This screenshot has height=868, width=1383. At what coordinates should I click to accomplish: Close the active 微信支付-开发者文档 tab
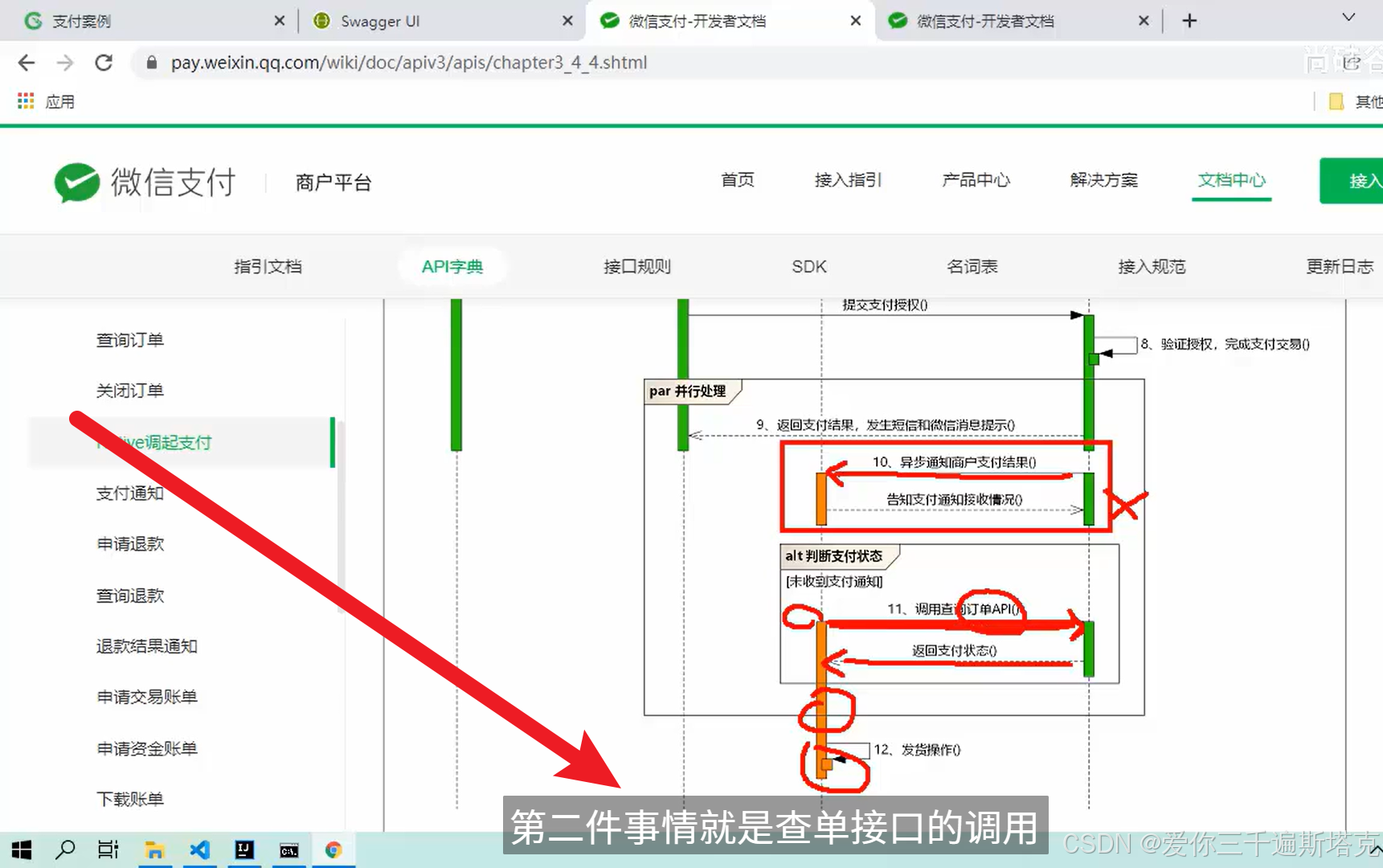coord(856,21)
